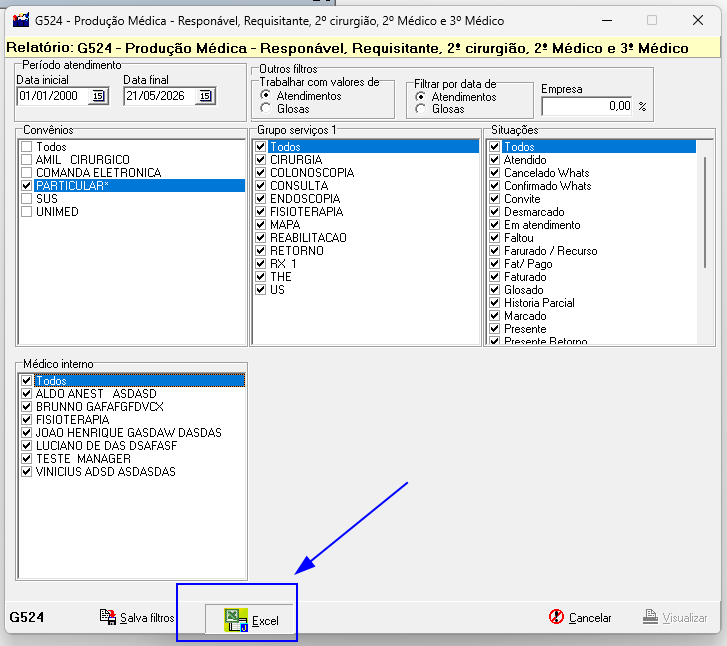Check COMANDA ELETRONICA convênio

tap(26, 173)
